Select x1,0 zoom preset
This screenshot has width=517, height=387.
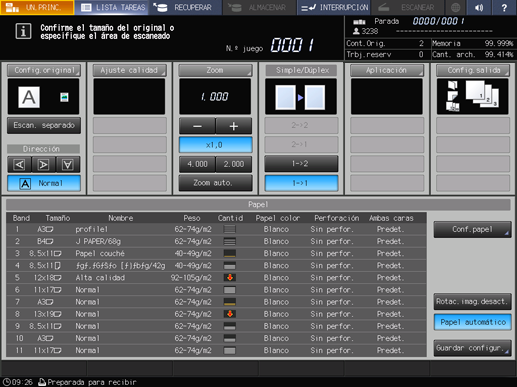click(x=215, y=145)
